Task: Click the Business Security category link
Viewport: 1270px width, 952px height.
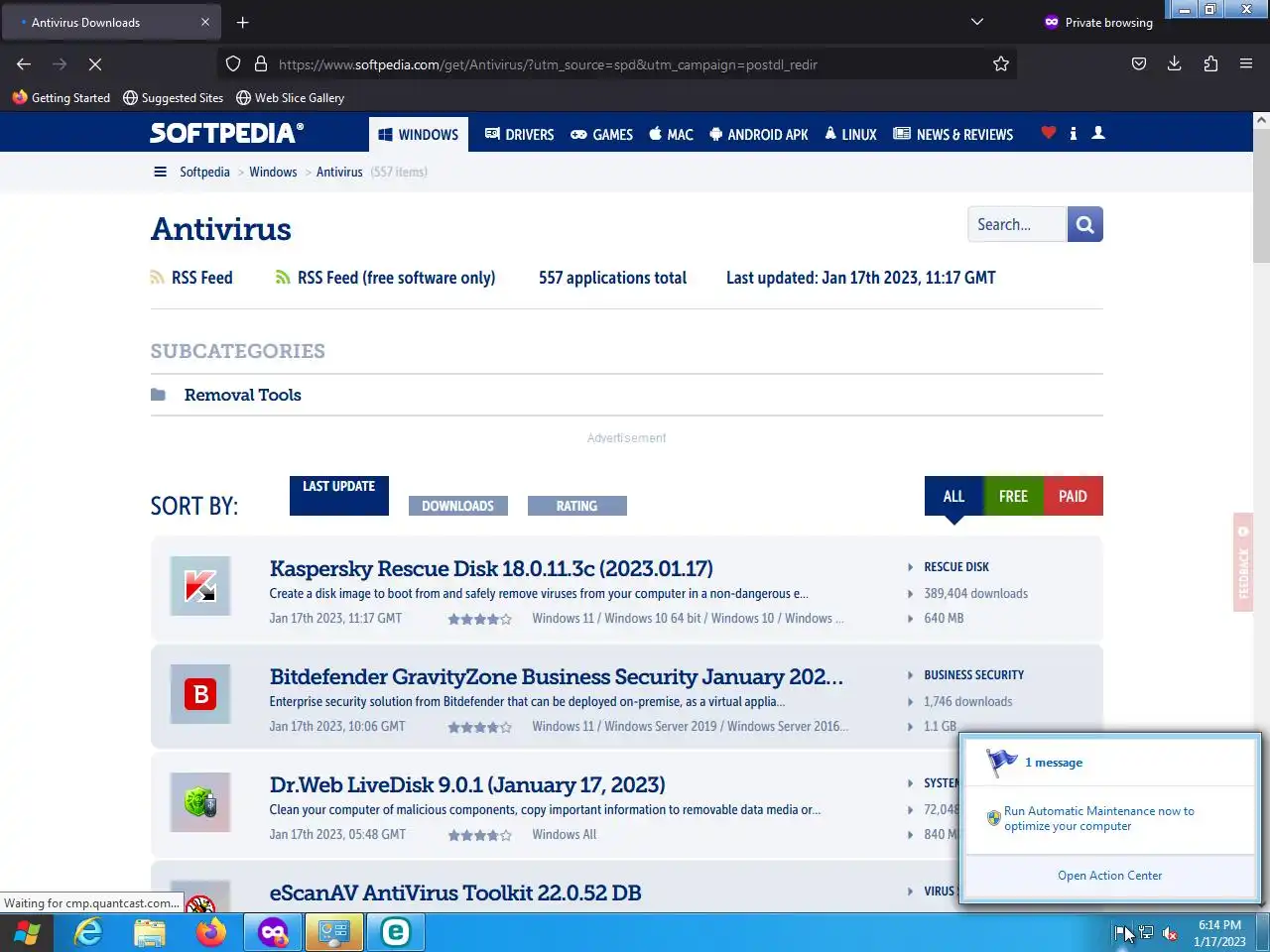Action: click(x=973, y=675)
